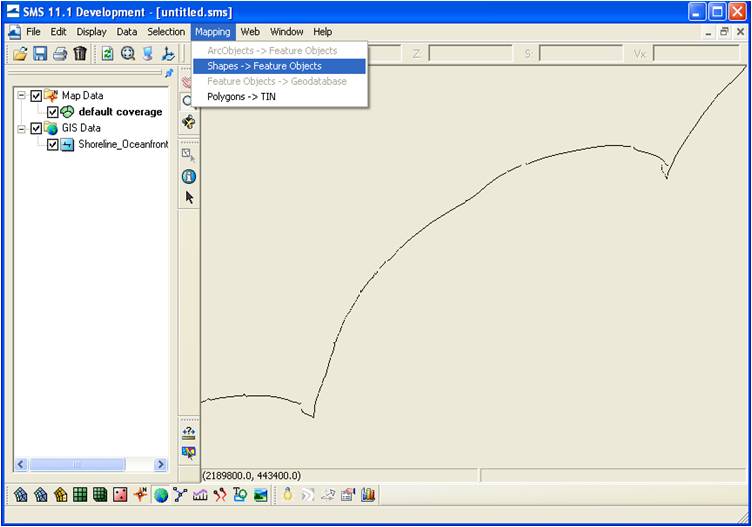Open the Cartesian Grid module icon
The width and height of the screenshot is (752, 527).
pos(80,494)
